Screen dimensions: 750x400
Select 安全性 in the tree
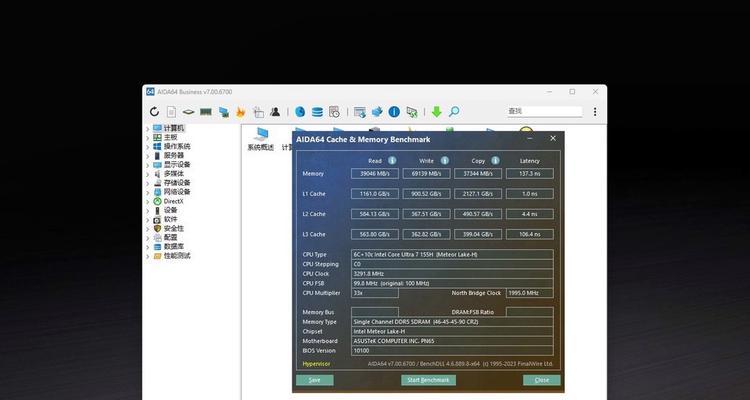[x=174, y=228]
